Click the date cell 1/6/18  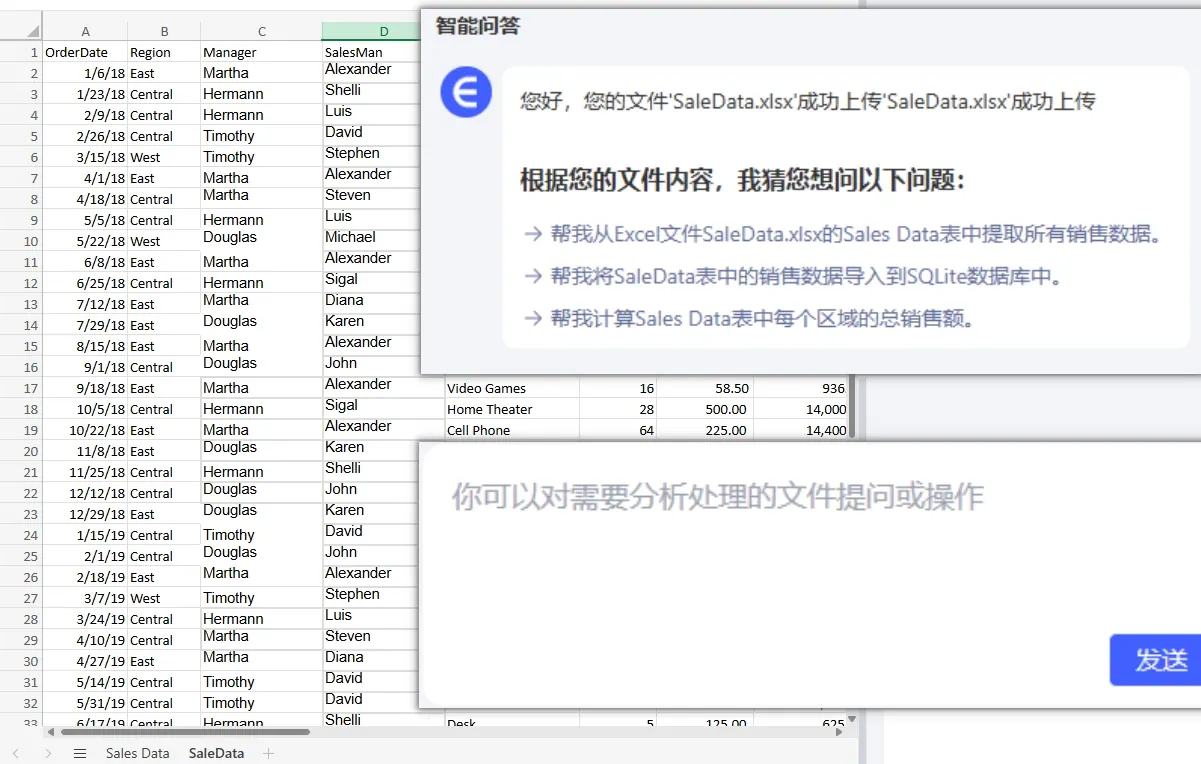[85, 73]
